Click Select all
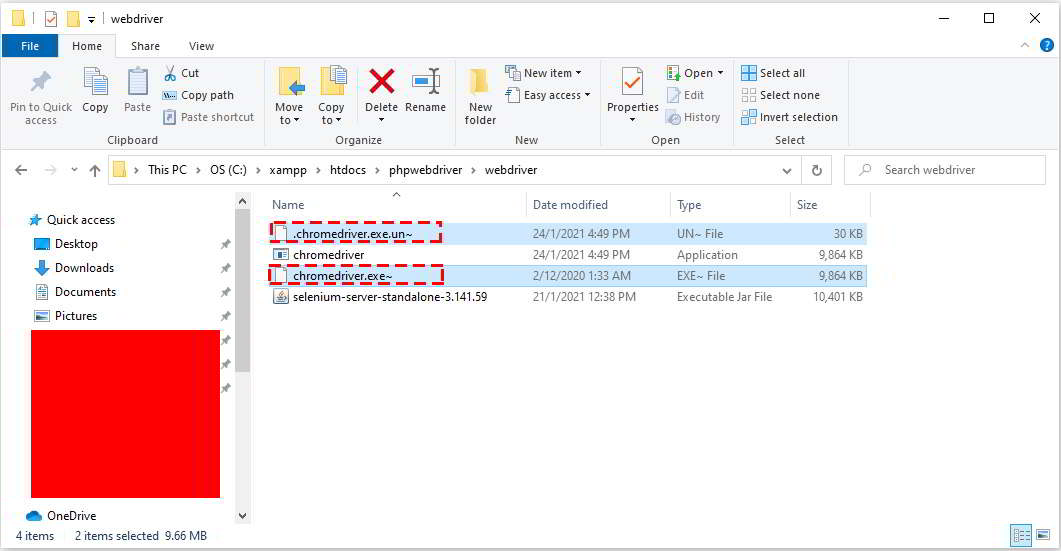Viewport: 1061px width, 551px height. point(773,73)
